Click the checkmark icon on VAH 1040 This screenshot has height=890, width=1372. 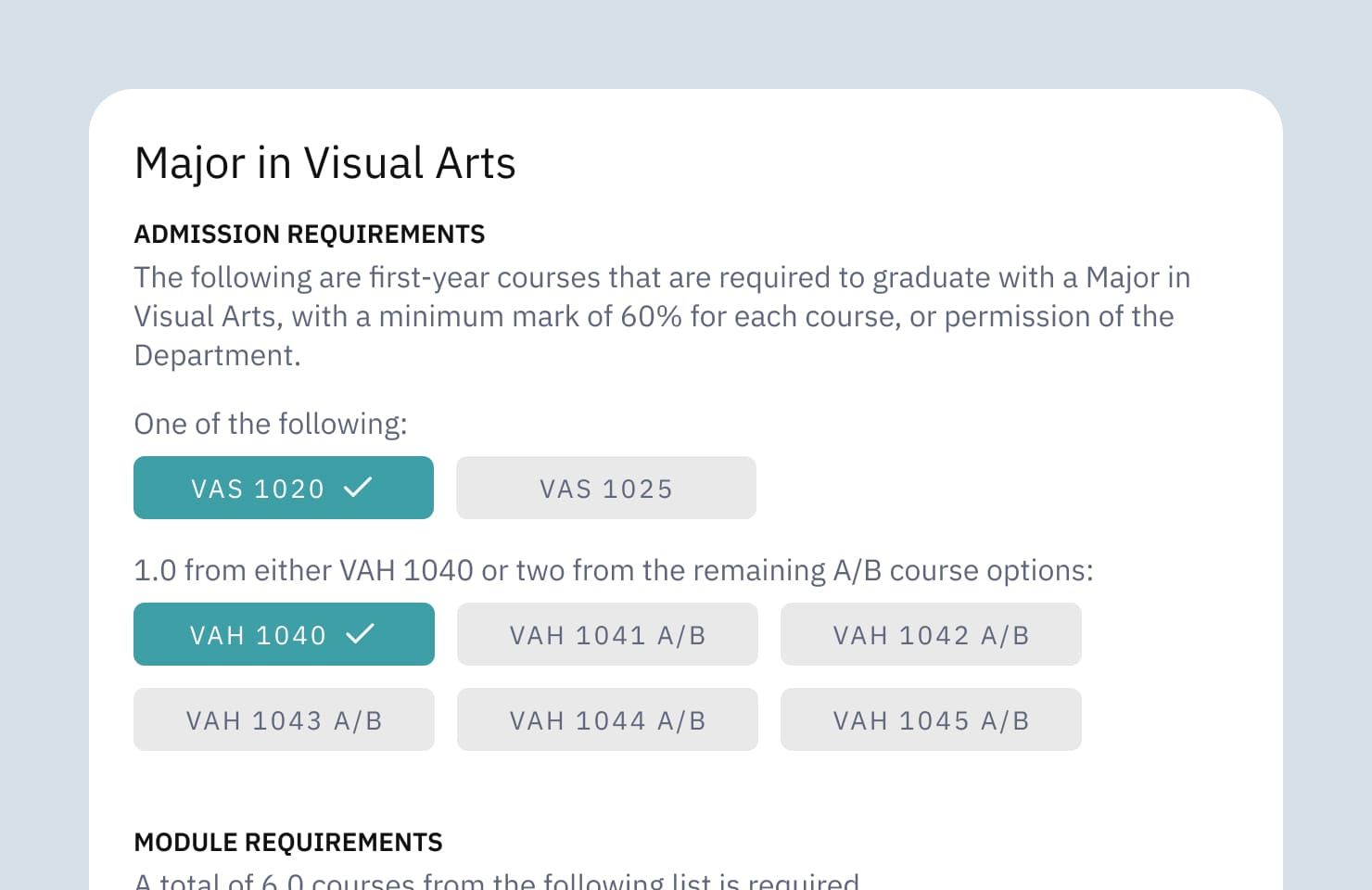[362, 634]
